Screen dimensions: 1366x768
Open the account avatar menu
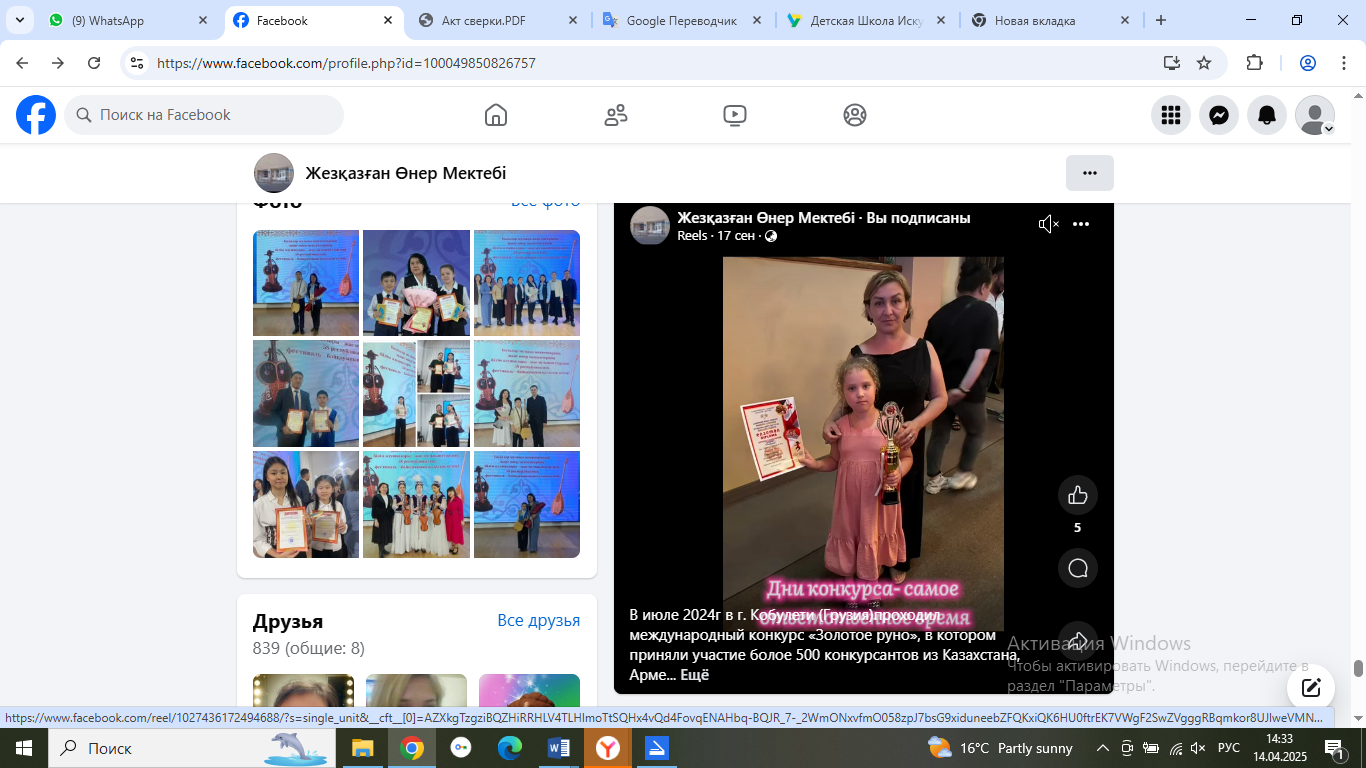(1315, 115)
